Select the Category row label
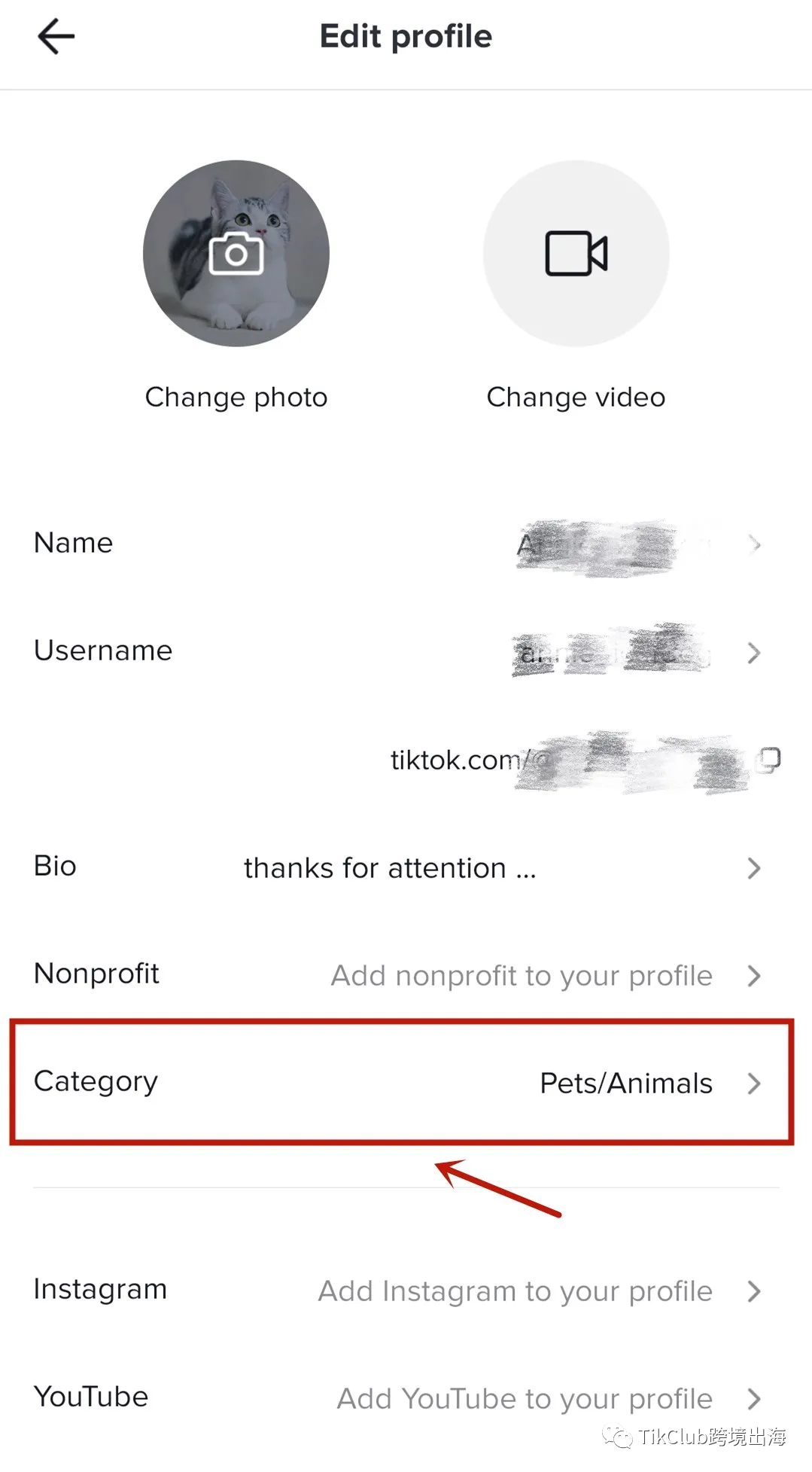The width and height of the screenshot is (812, 1472). (96, 1082)
